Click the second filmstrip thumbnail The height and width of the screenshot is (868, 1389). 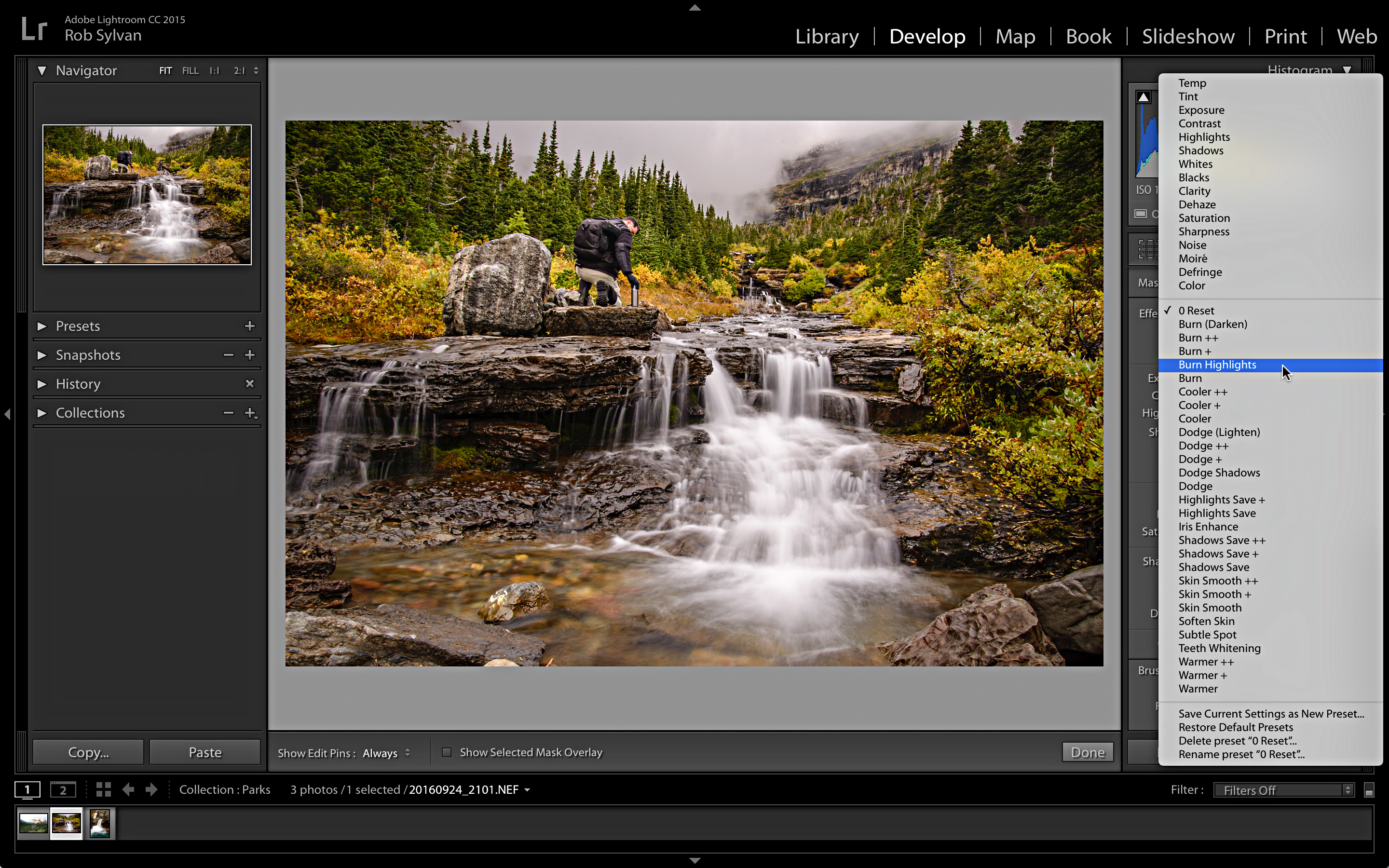point(66,822)
